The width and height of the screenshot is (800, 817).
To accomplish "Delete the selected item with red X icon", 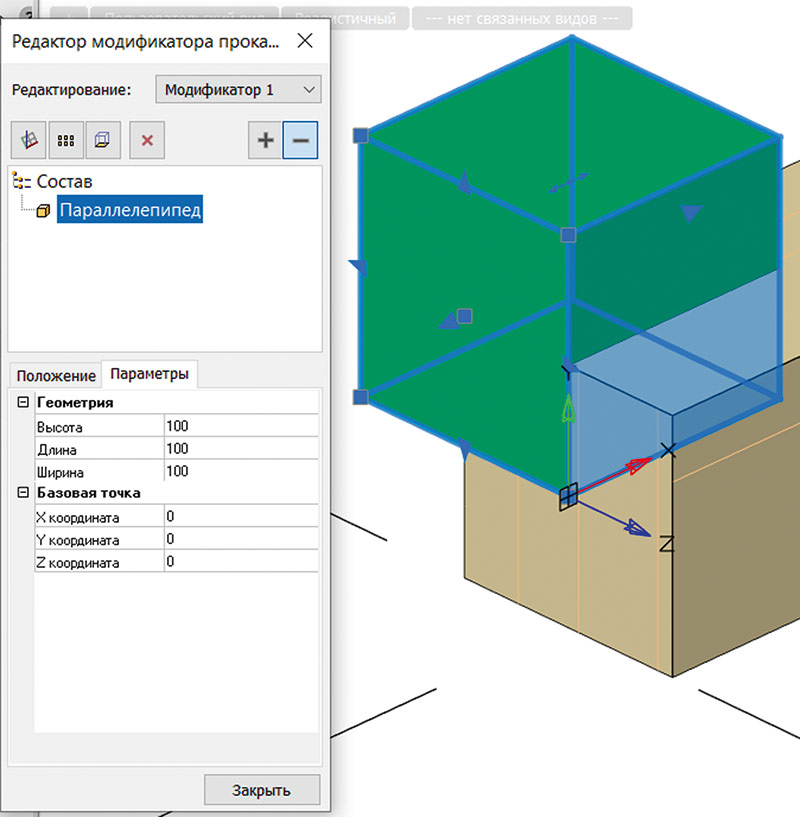I will (x=147, y=140).
